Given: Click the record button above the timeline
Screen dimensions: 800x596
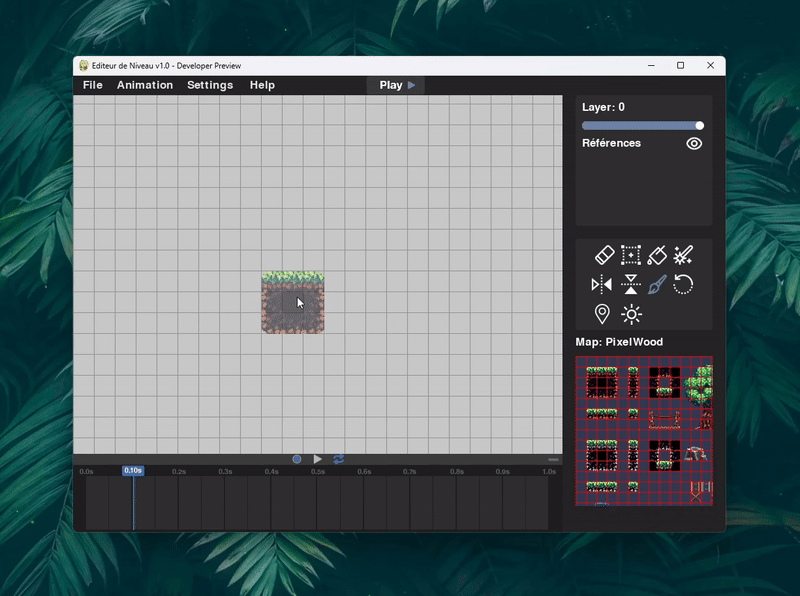Looking at the screenshot, I should (x=296, y=459).
